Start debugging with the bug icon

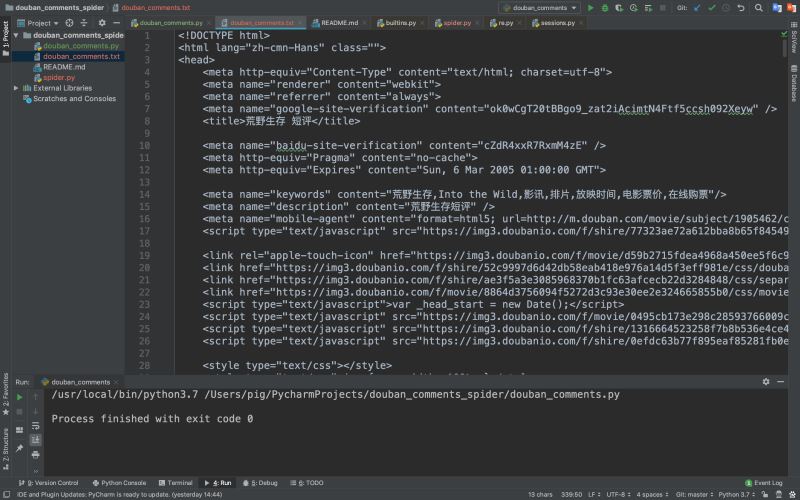point(605,8)
